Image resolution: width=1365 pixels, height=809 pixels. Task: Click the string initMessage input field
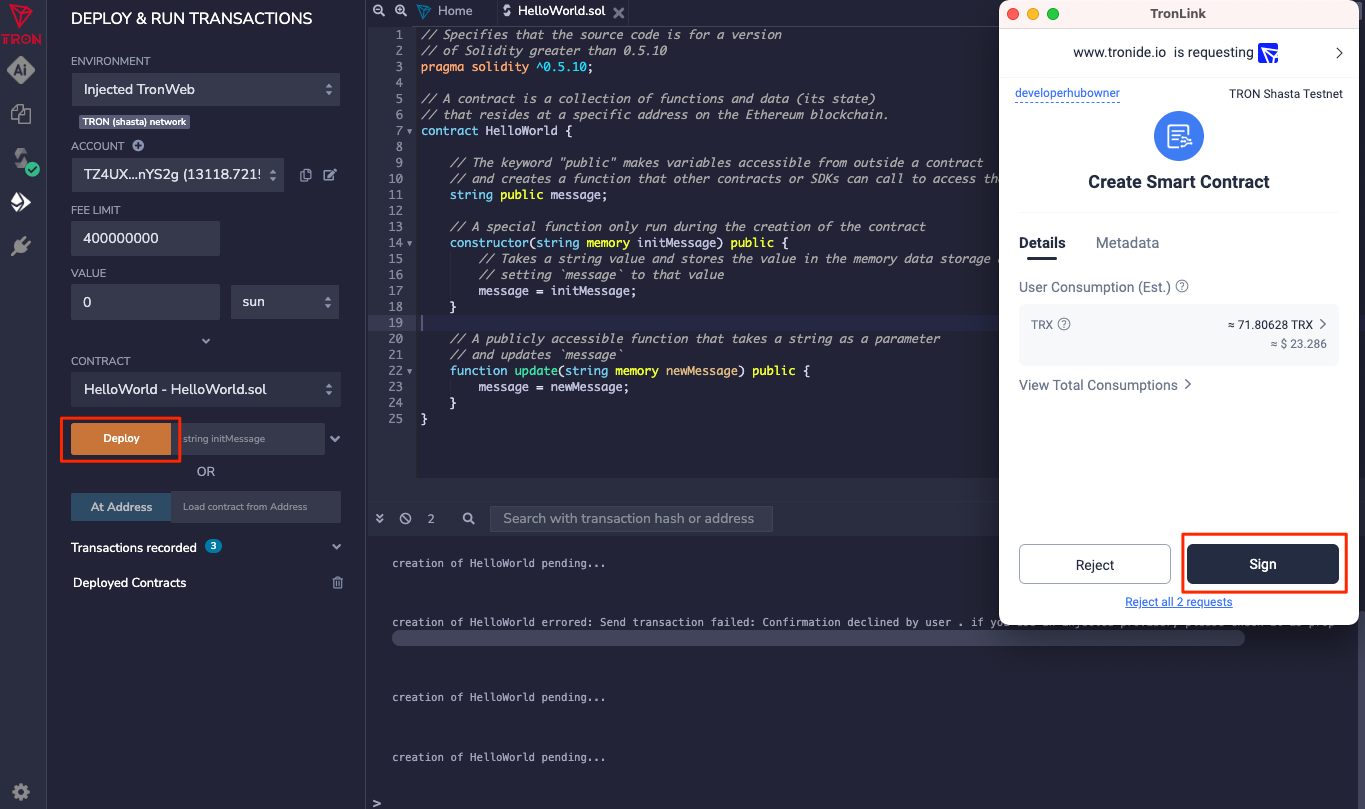pos(248,438)
